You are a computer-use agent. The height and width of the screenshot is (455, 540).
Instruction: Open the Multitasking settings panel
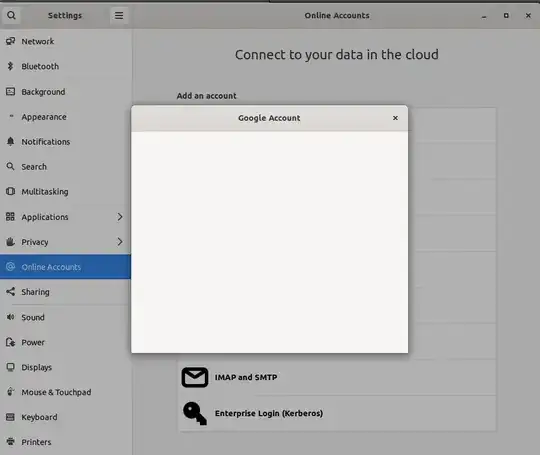[x=65, y=192]
